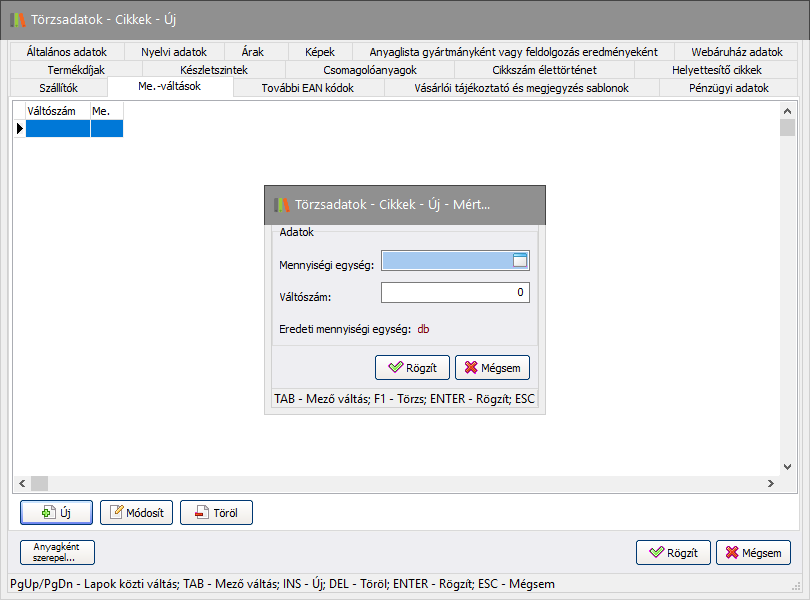Click the Anyagként szerepel... button
The image size is (810, 600).
[56, 552]
